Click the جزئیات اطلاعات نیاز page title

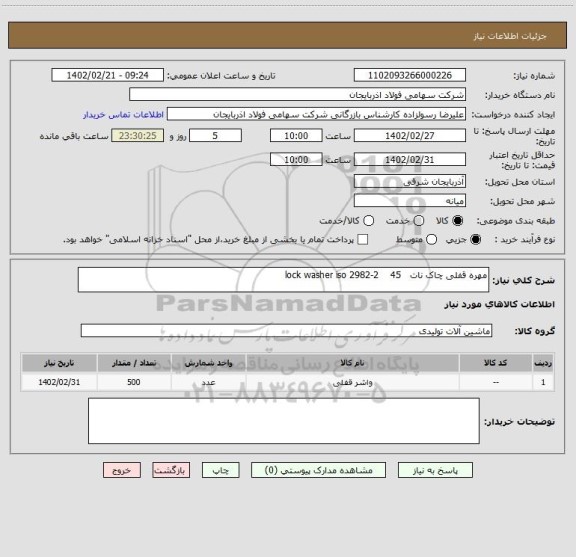[x=510, y=36]
